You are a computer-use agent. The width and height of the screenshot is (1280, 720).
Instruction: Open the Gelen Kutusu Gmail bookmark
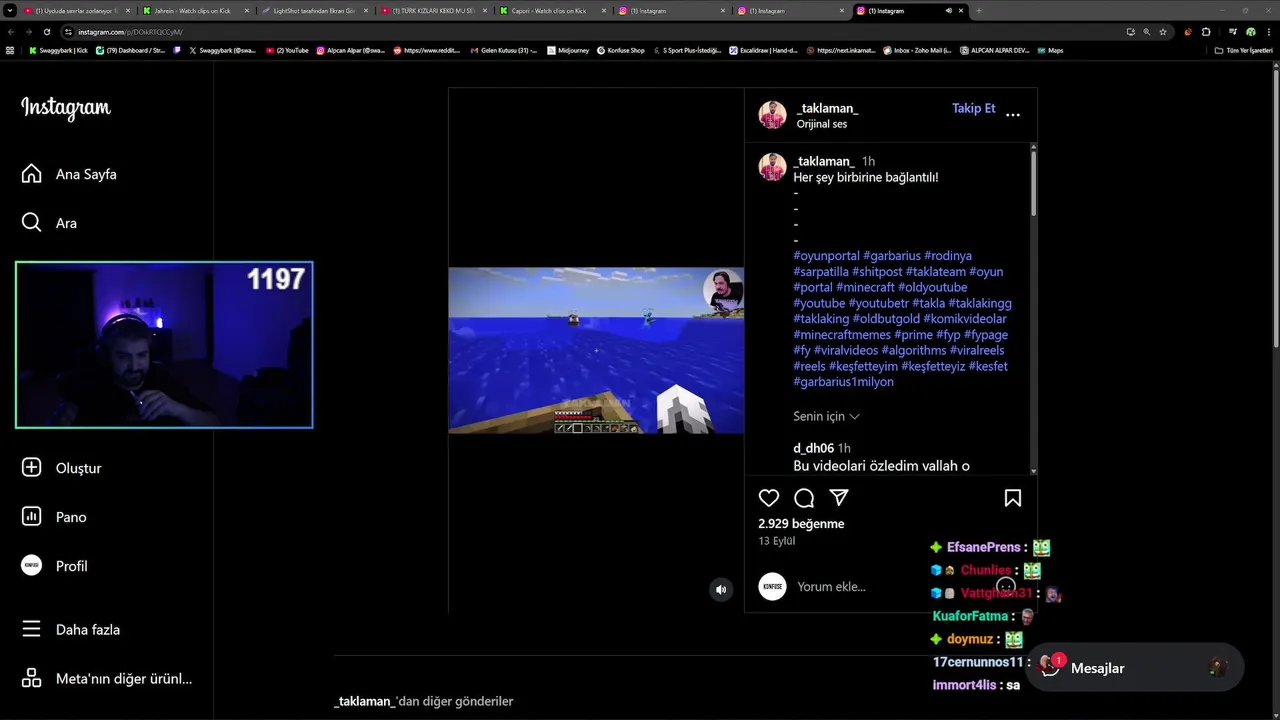coord(503,50)
